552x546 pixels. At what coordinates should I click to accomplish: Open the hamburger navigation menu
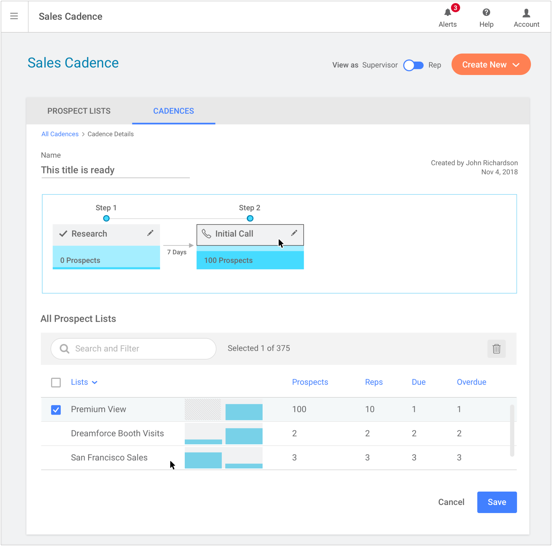(x=14, y=16)
